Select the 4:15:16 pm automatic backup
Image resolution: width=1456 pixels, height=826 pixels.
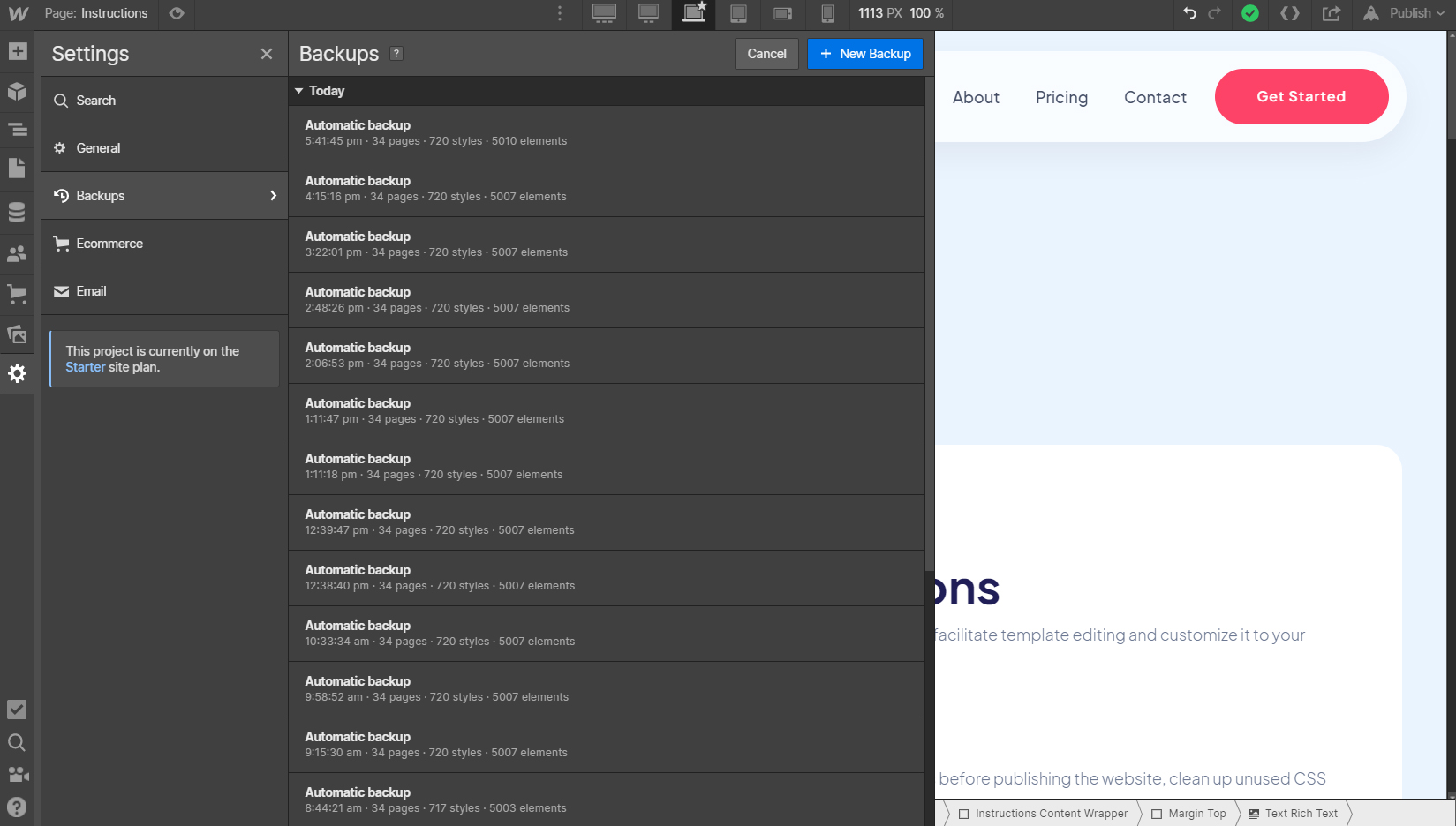(607, 189)
